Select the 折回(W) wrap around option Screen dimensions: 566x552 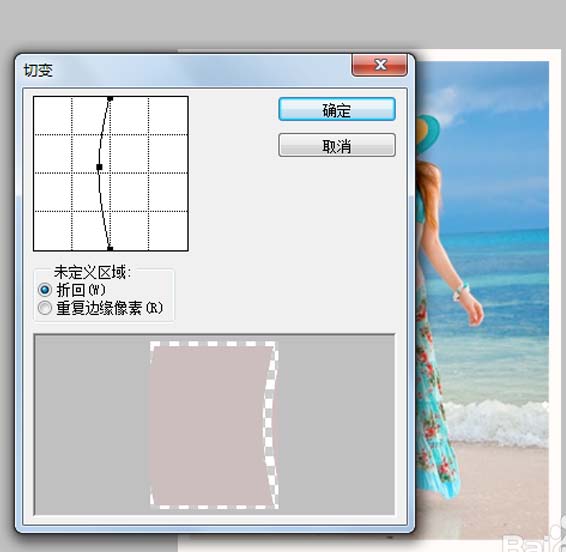click(x=72, y=290)
